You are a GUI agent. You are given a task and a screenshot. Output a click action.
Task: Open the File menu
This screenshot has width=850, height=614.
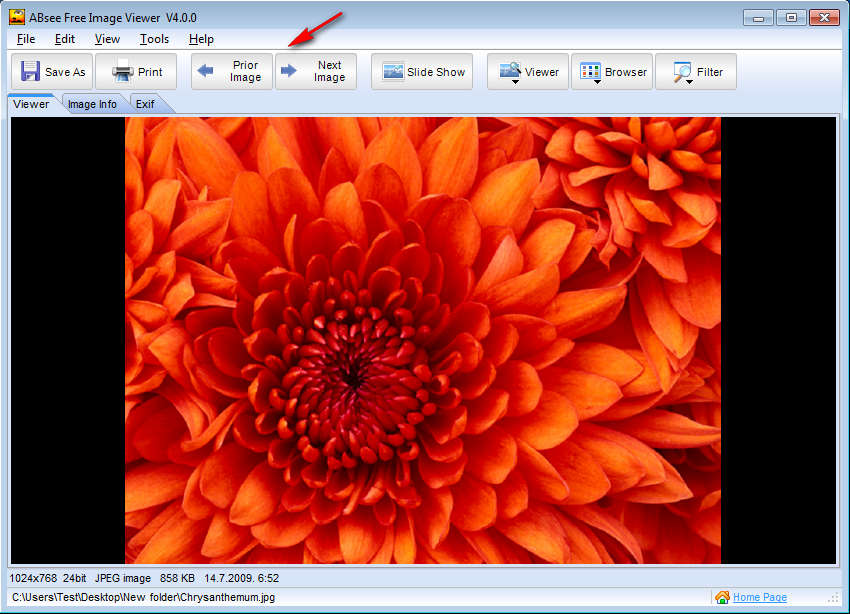point(26,39)
